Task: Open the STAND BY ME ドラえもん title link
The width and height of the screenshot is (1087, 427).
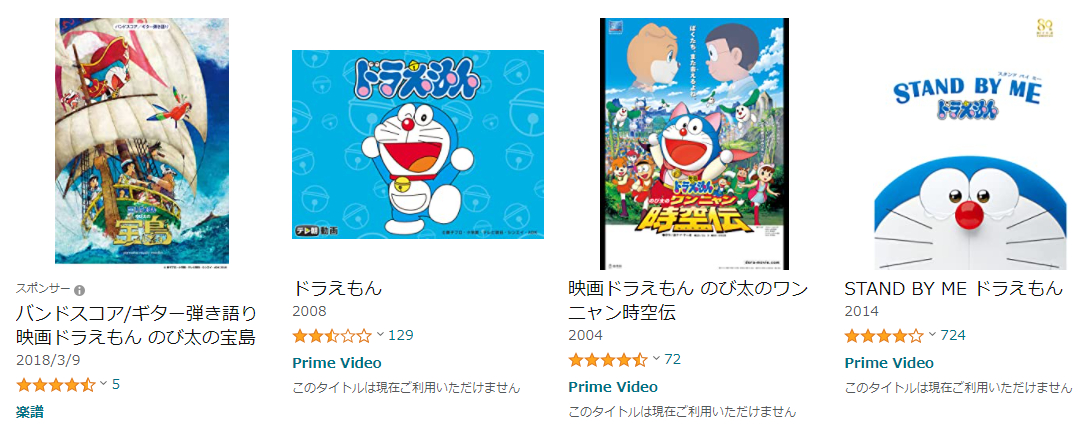Action: [x=953, y=288]
